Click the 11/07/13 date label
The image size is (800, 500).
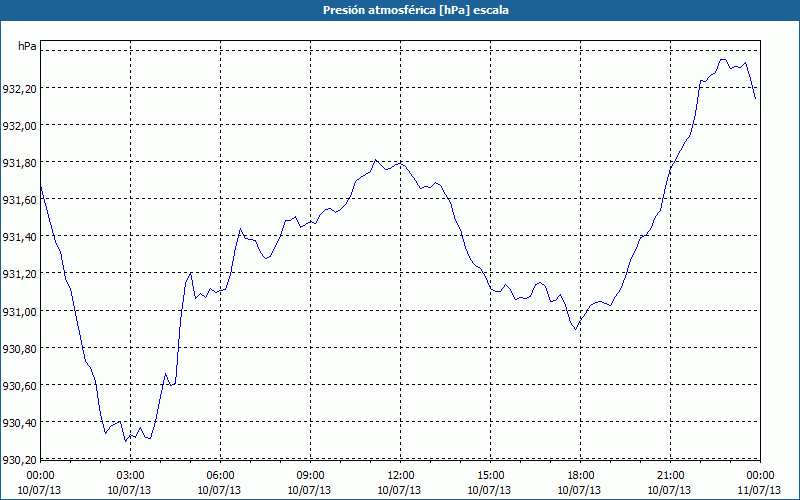point(759,490)
